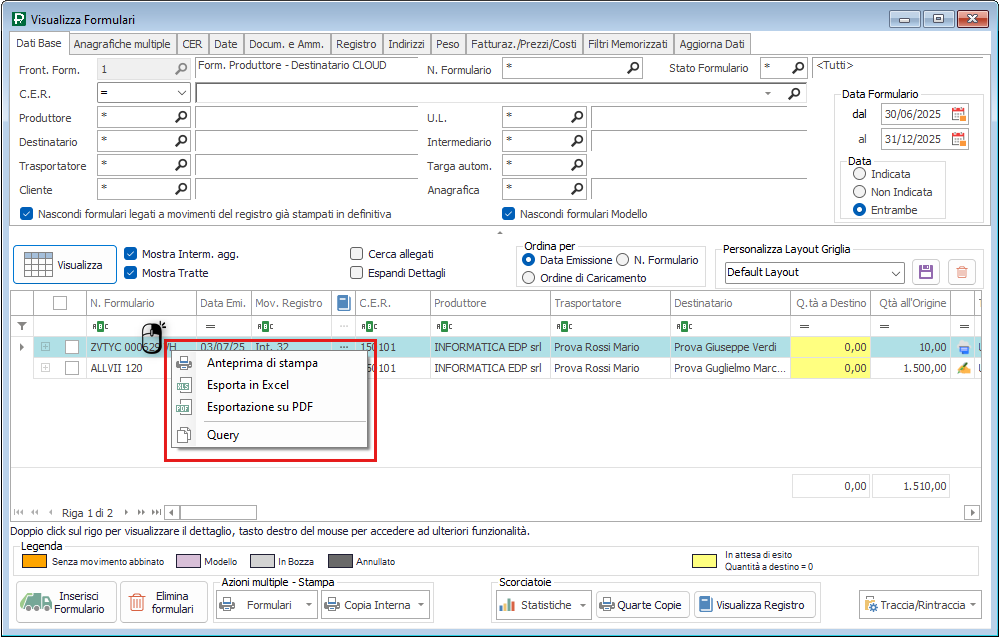Click the registro book icon column header
Viewport: 999px width, 637px height.
(x=343, y=303)
